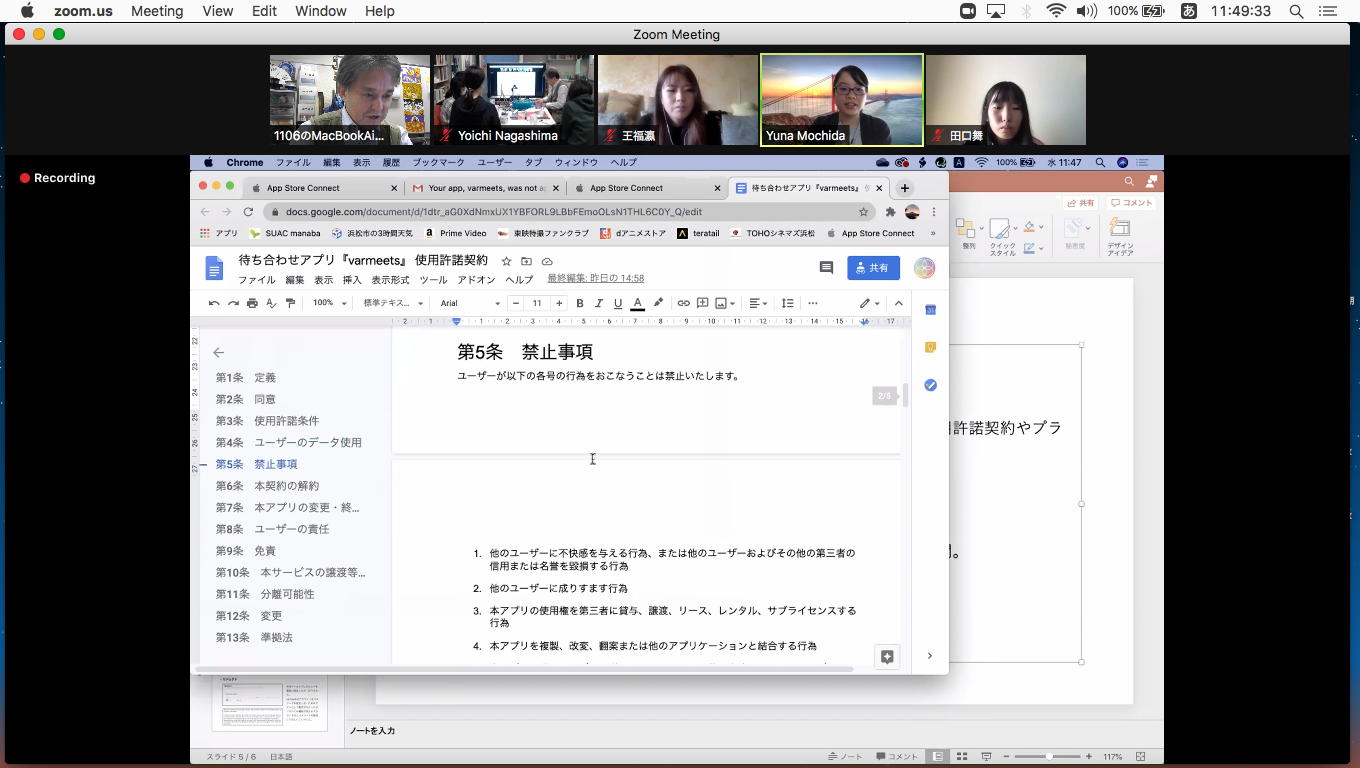The width and height of the screenshot is (1360, 768).
Task: Move the document with the folder icon
Action: pyautogui.click(x=526, y=261)
